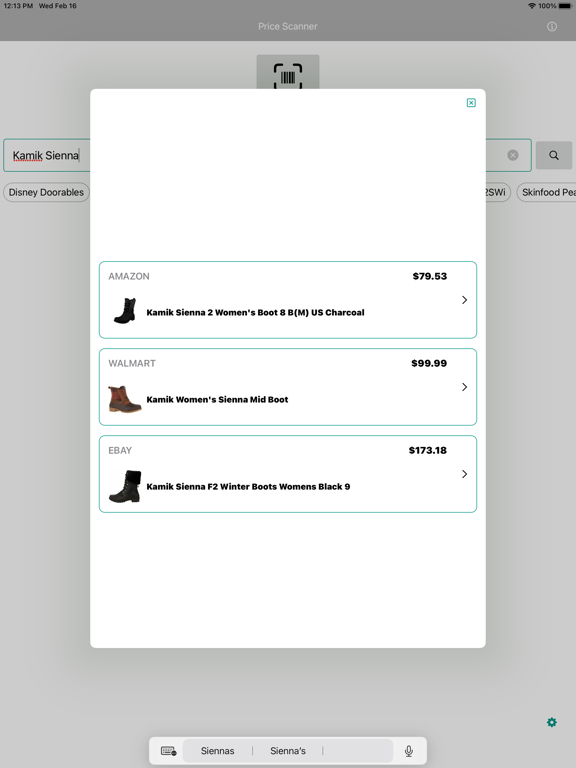Select "Kamik Women's Sienna Mid Boot" title
This screenshot has width=576, height=768.
point(217,400)
